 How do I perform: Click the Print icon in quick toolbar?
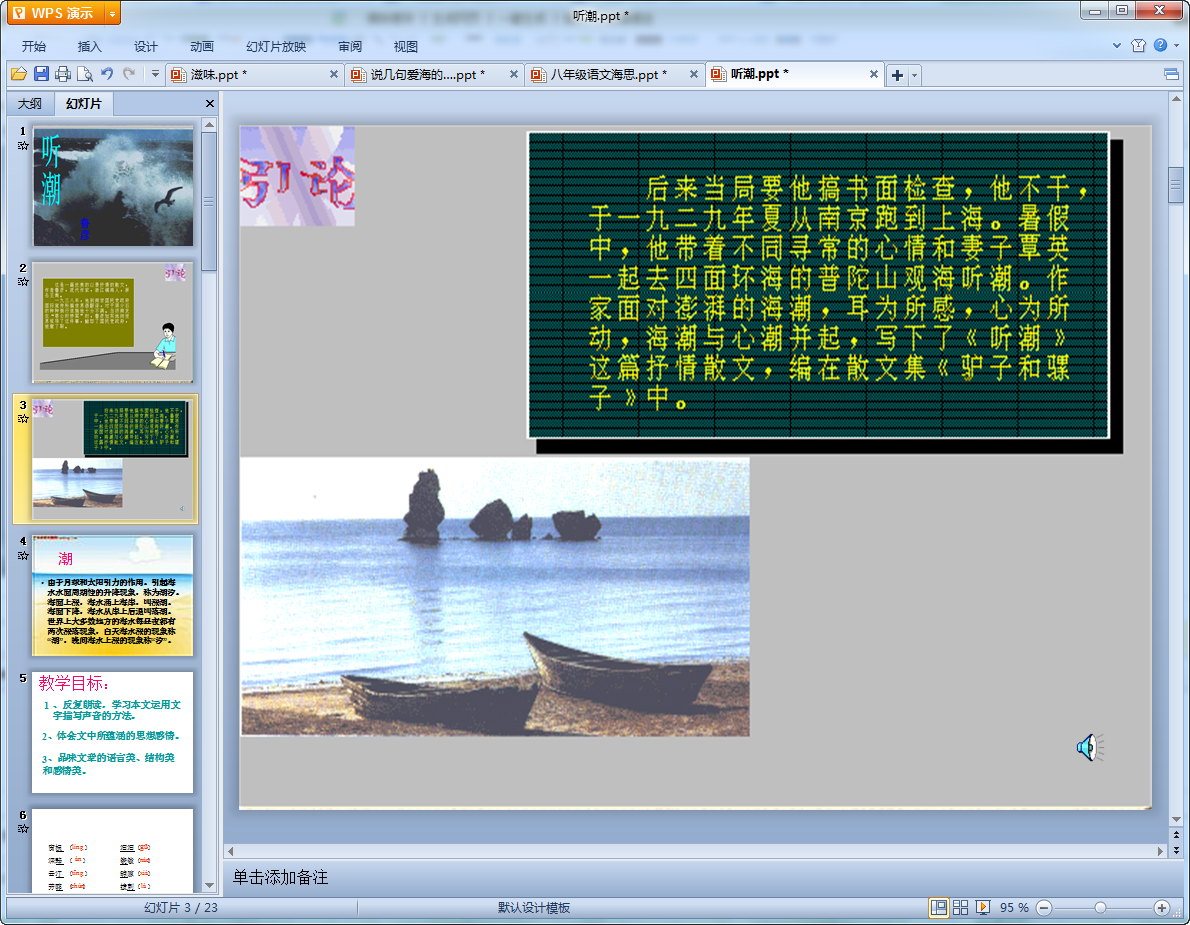pyautogui.click(x=63, y=74)
